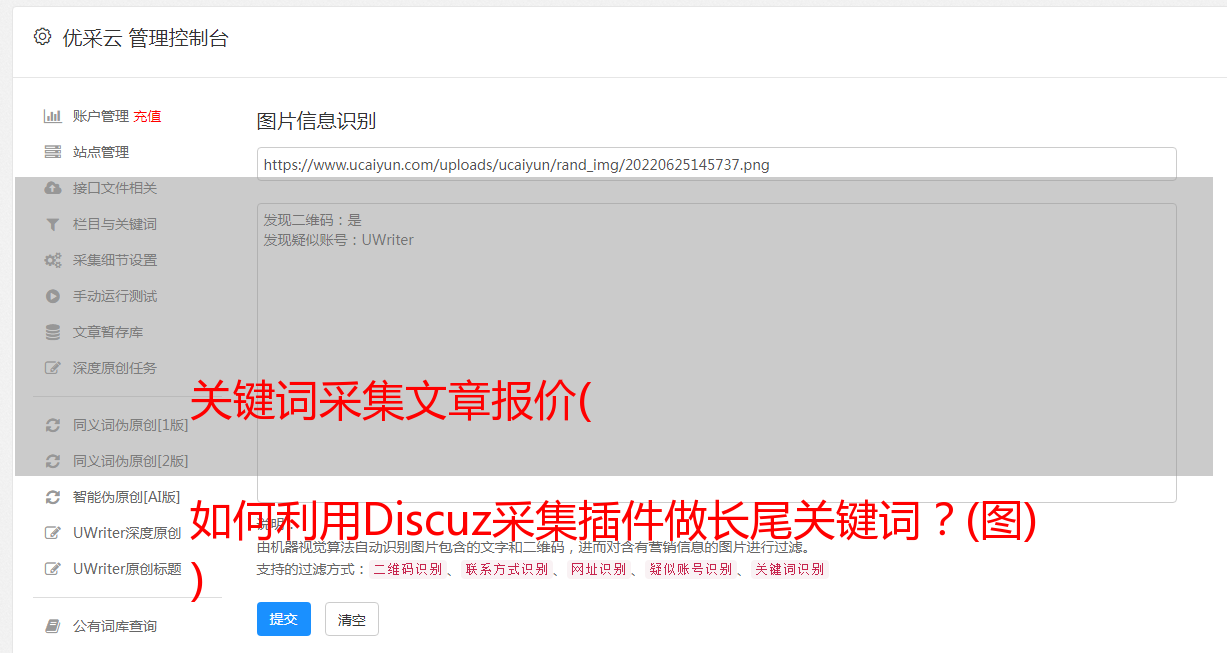The image size is (1227, 653).
Task: Go to 接口文件相关 section
Action: [x=115, y=188]
